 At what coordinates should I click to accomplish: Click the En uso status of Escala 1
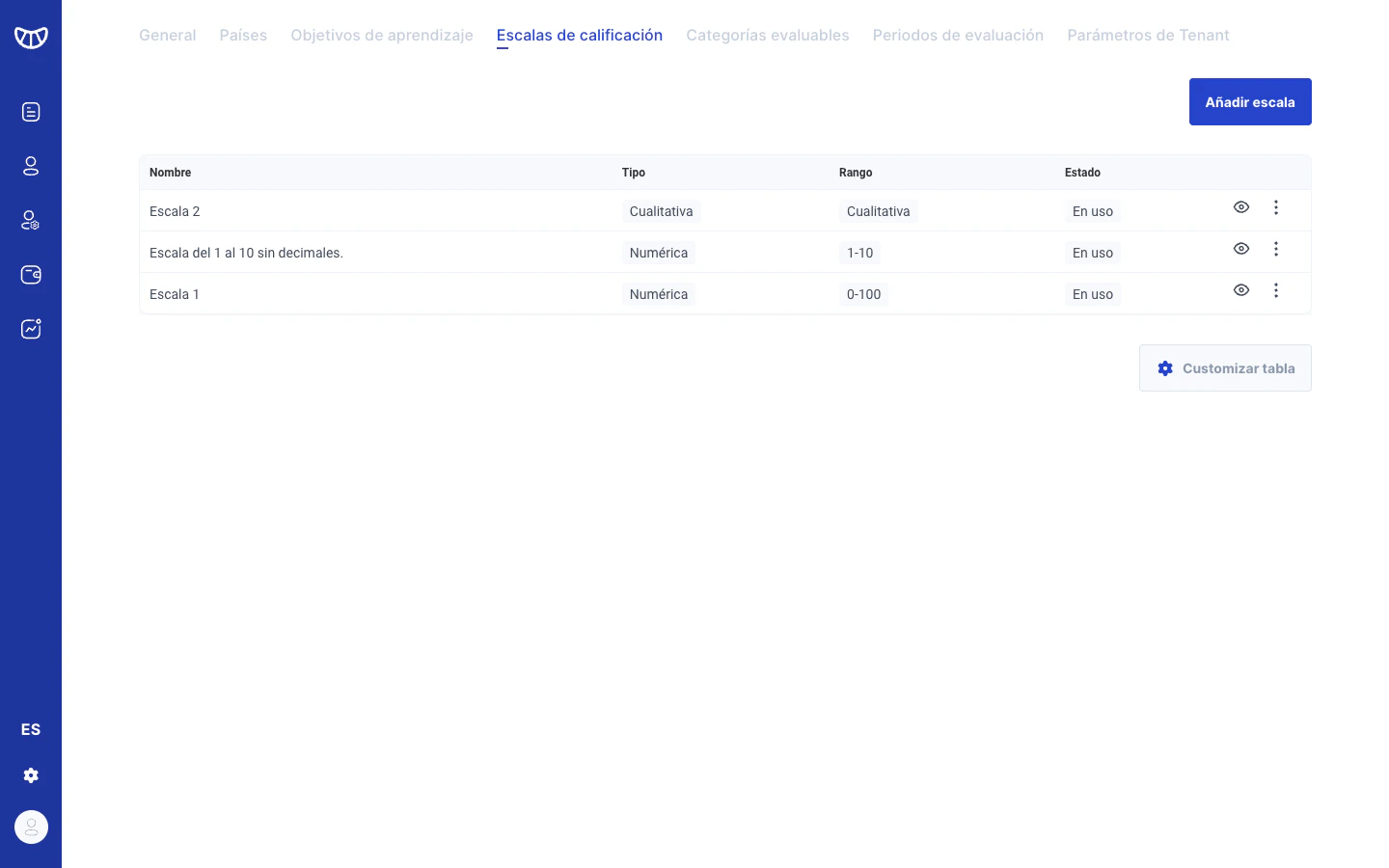(x=1093, y=294)
